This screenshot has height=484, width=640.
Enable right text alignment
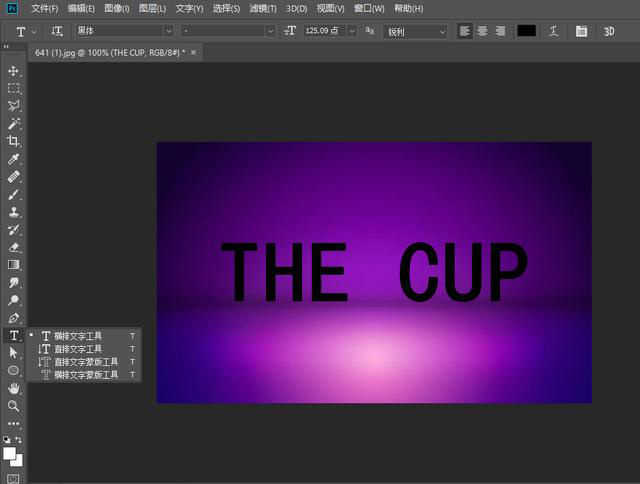pos(499,32)
